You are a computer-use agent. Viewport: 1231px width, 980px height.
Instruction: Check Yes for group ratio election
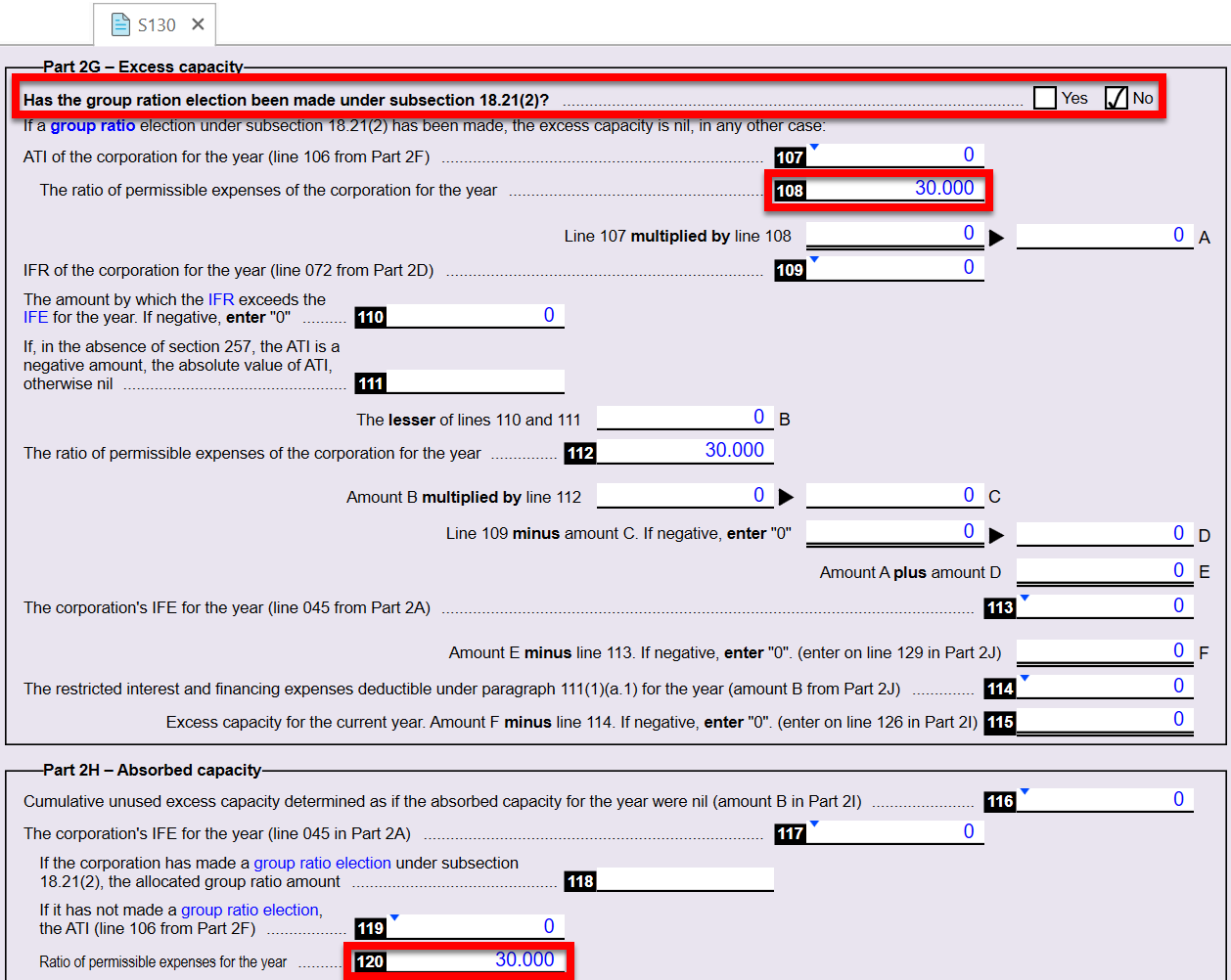pos(1045,98)
